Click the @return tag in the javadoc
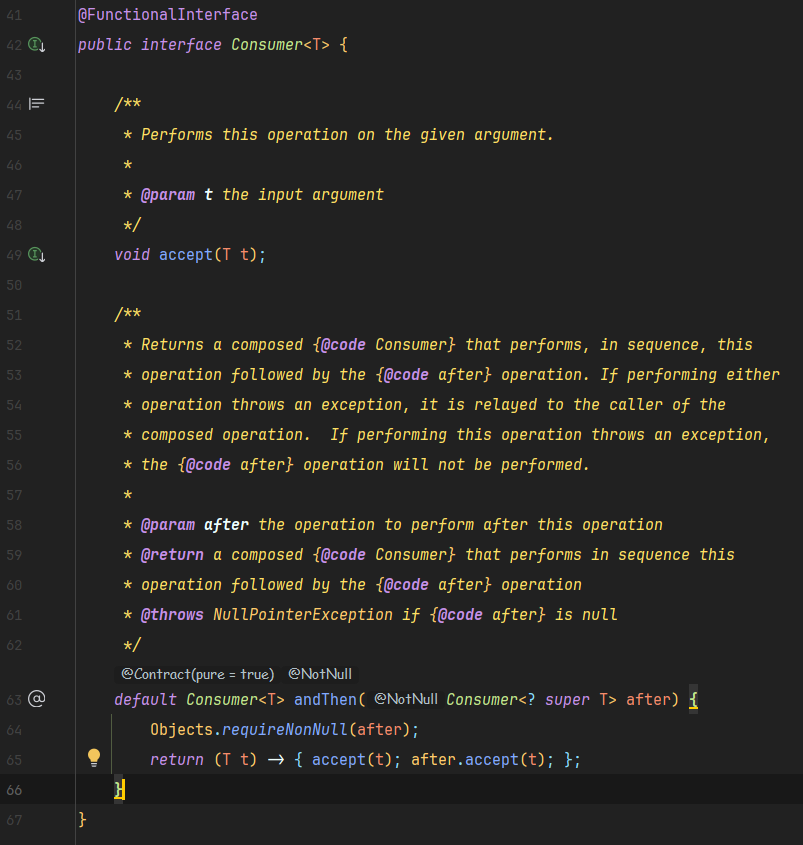 click(172, 555)
